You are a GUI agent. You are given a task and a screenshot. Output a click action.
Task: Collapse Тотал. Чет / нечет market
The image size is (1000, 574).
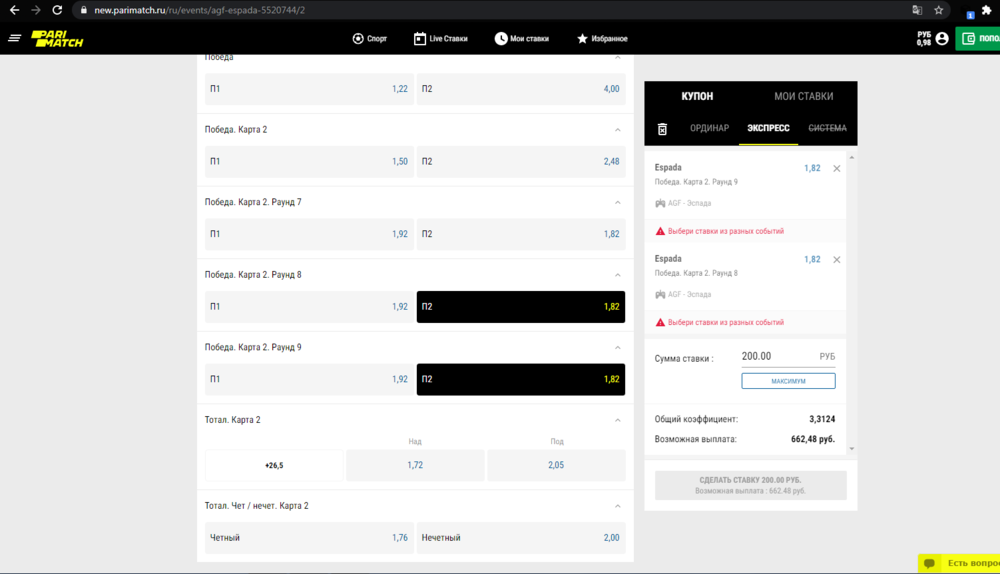coord(617,506)
